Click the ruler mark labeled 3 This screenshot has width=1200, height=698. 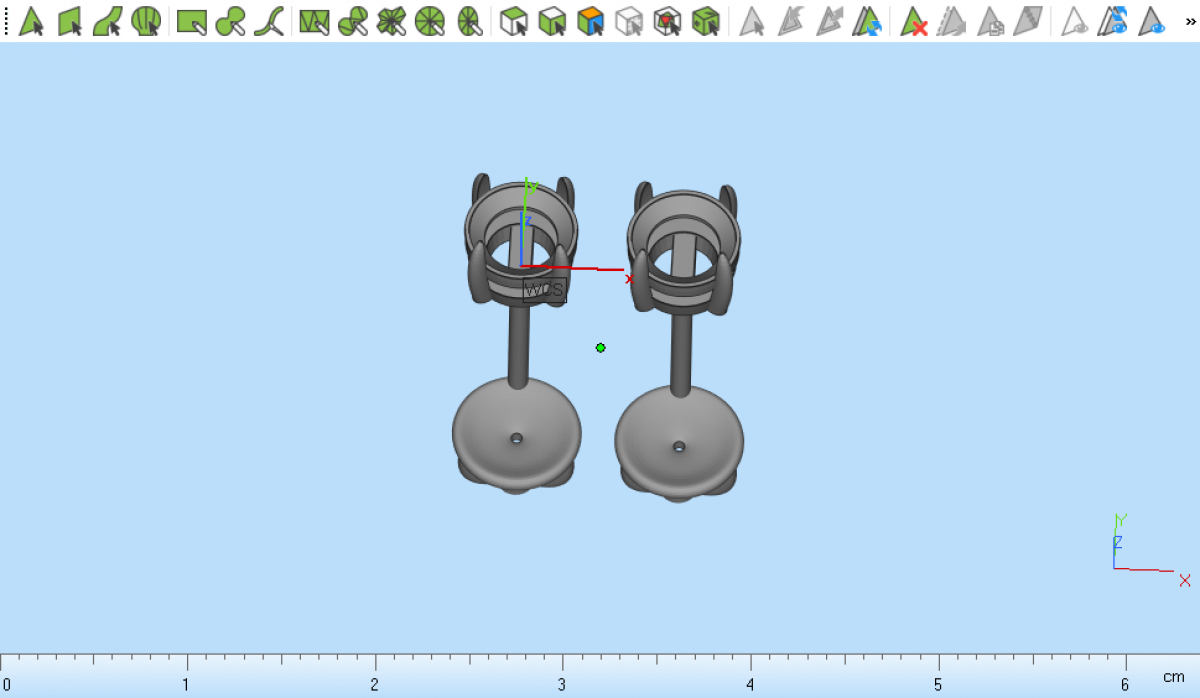coord(562,685)
